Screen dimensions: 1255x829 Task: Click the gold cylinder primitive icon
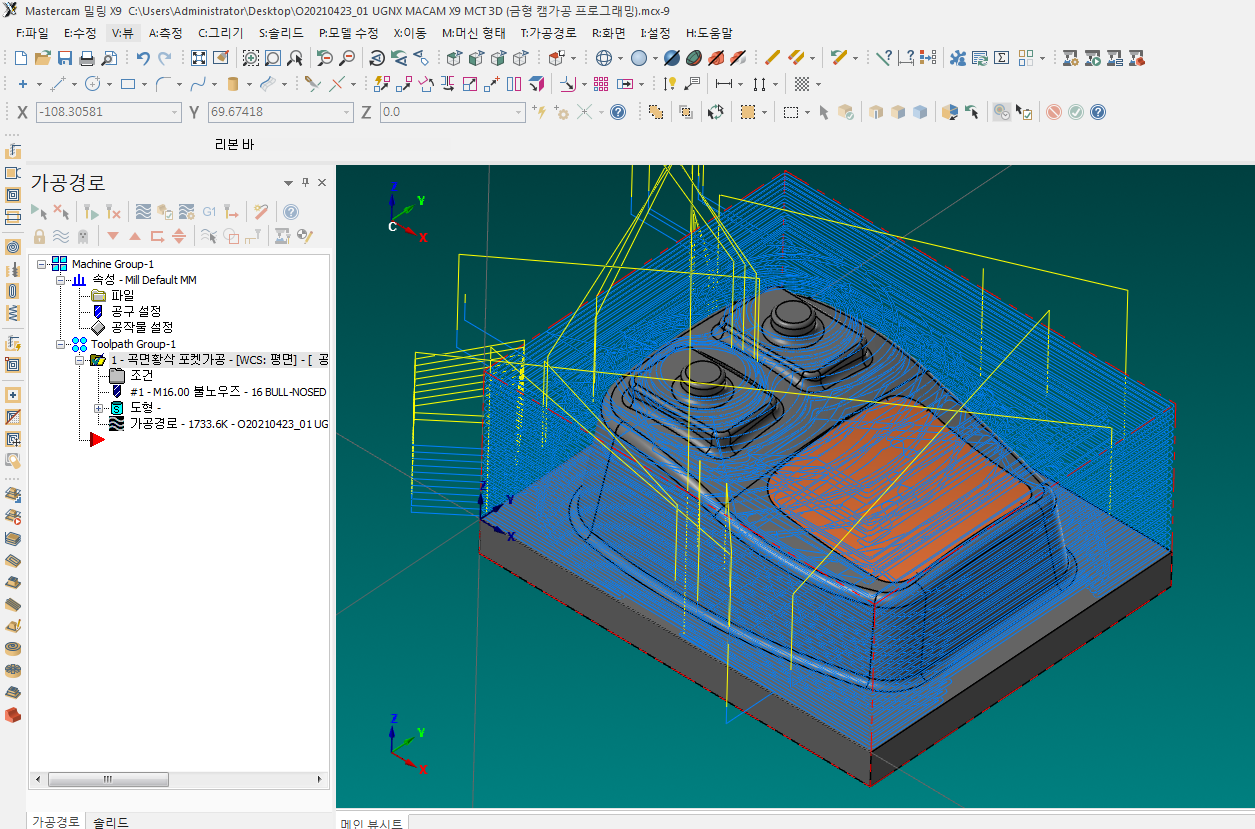(233, 84)
